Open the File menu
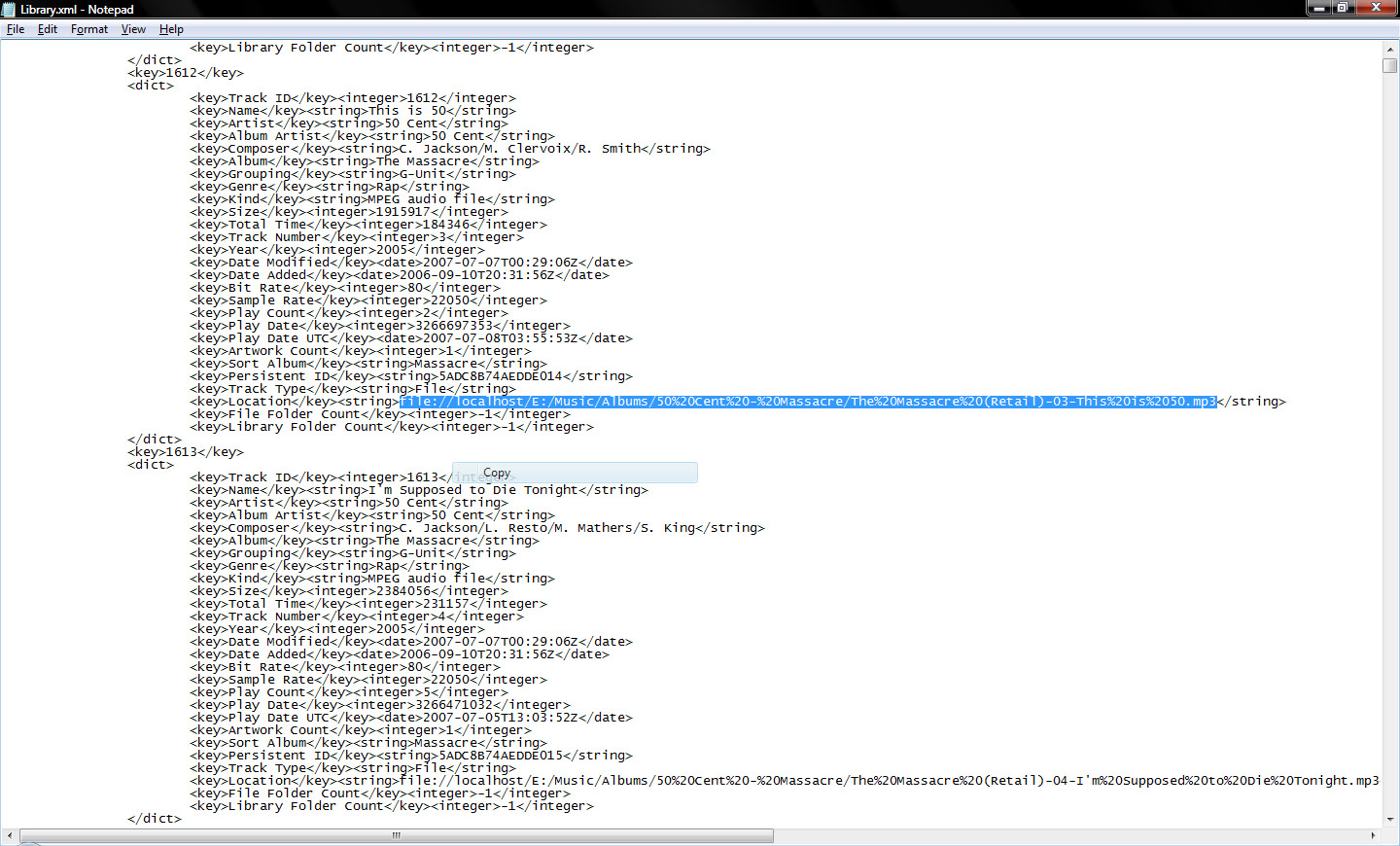The image size is (1400, 846). point(16,29)
